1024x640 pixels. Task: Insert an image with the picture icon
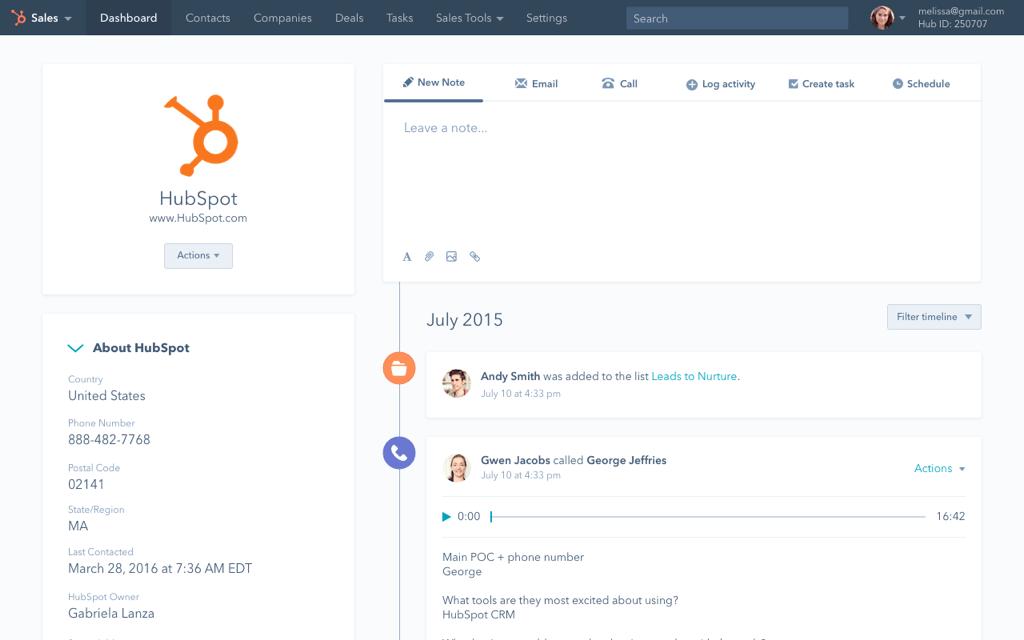[451, 257]
